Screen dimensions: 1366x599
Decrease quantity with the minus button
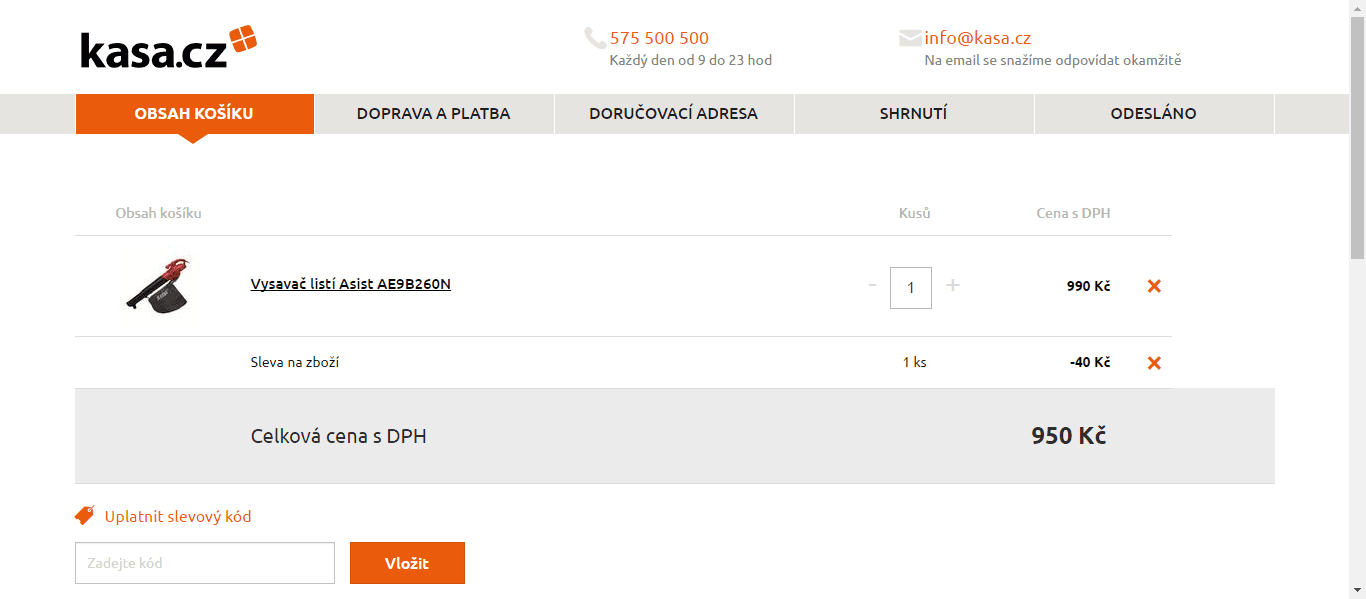(x=872, y=286)
